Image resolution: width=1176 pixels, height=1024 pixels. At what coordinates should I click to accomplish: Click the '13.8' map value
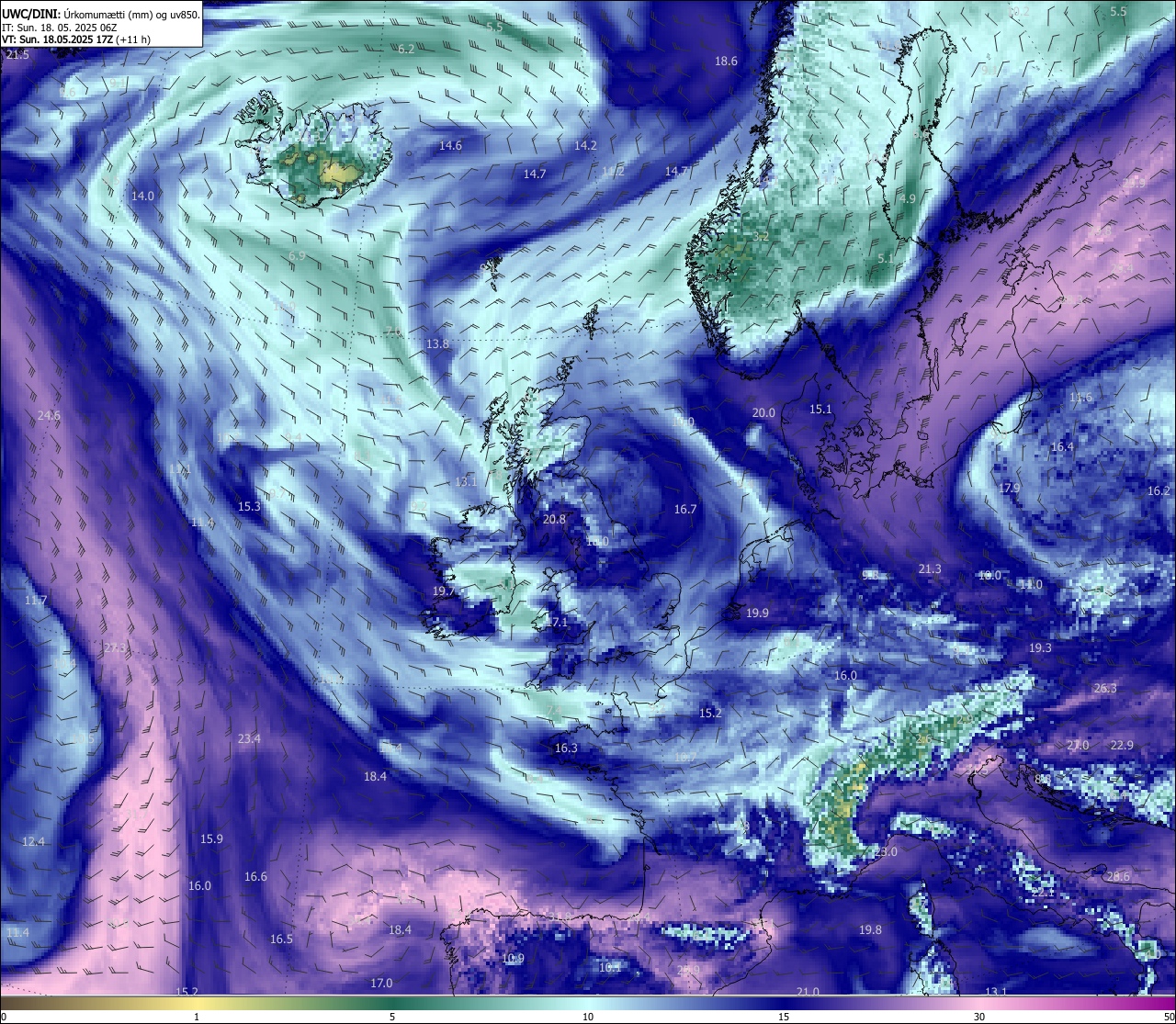coord(437,343)
